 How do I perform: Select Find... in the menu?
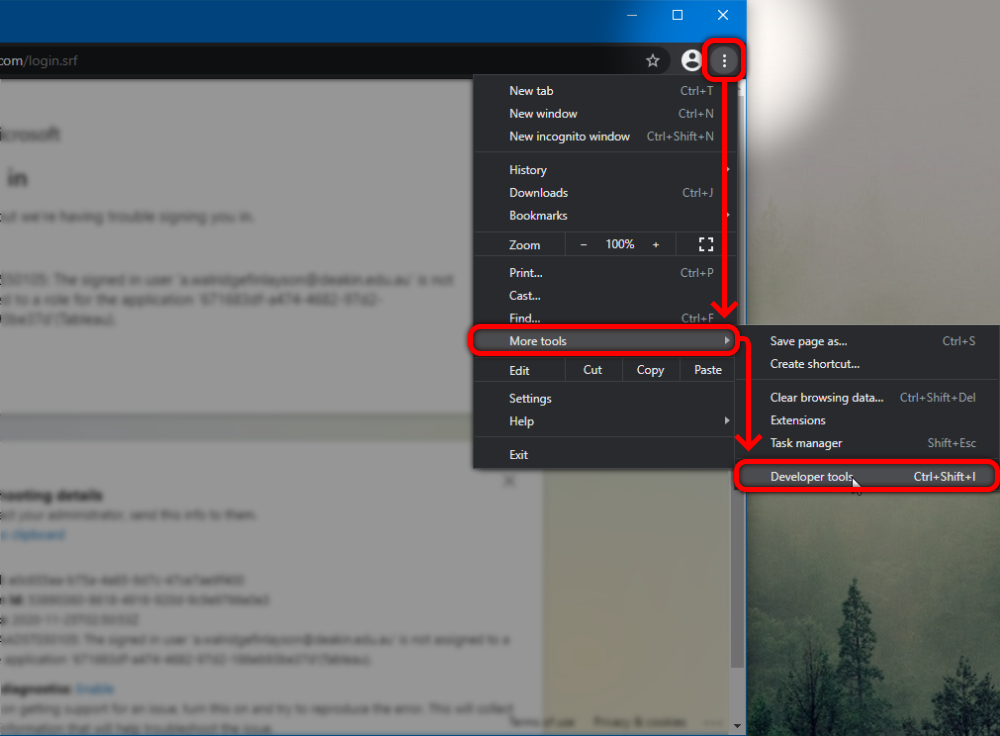point(605,318)
